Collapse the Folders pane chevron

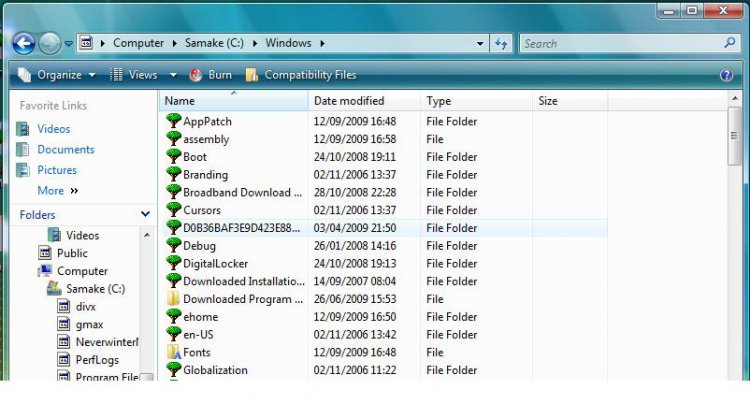click(145, 214)
